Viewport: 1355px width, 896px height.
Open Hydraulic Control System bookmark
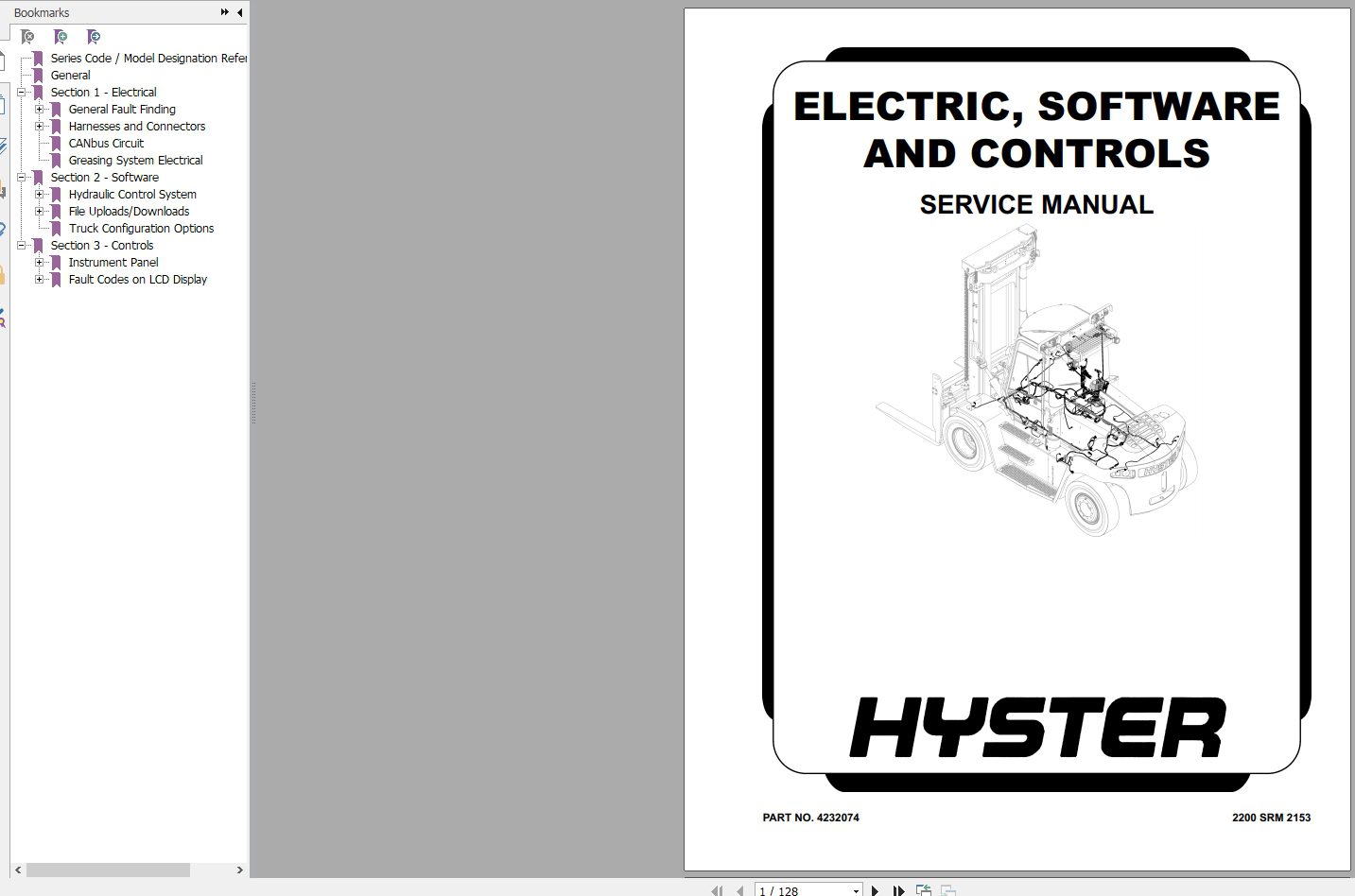pos(132,195)
